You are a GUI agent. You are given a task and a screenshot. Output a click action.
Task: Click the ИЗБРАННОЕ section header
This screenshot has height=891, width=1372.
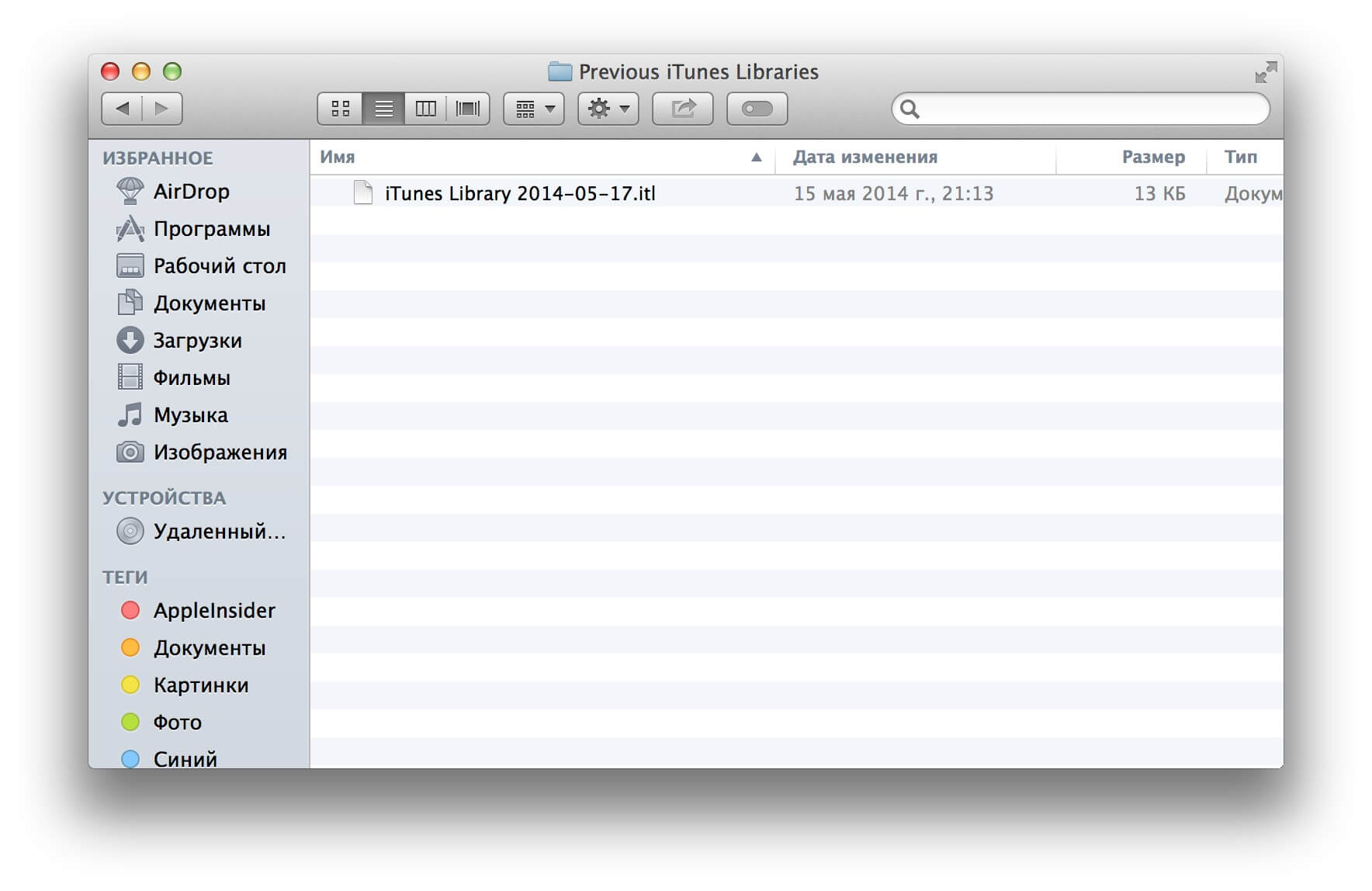tap(158, 158)
